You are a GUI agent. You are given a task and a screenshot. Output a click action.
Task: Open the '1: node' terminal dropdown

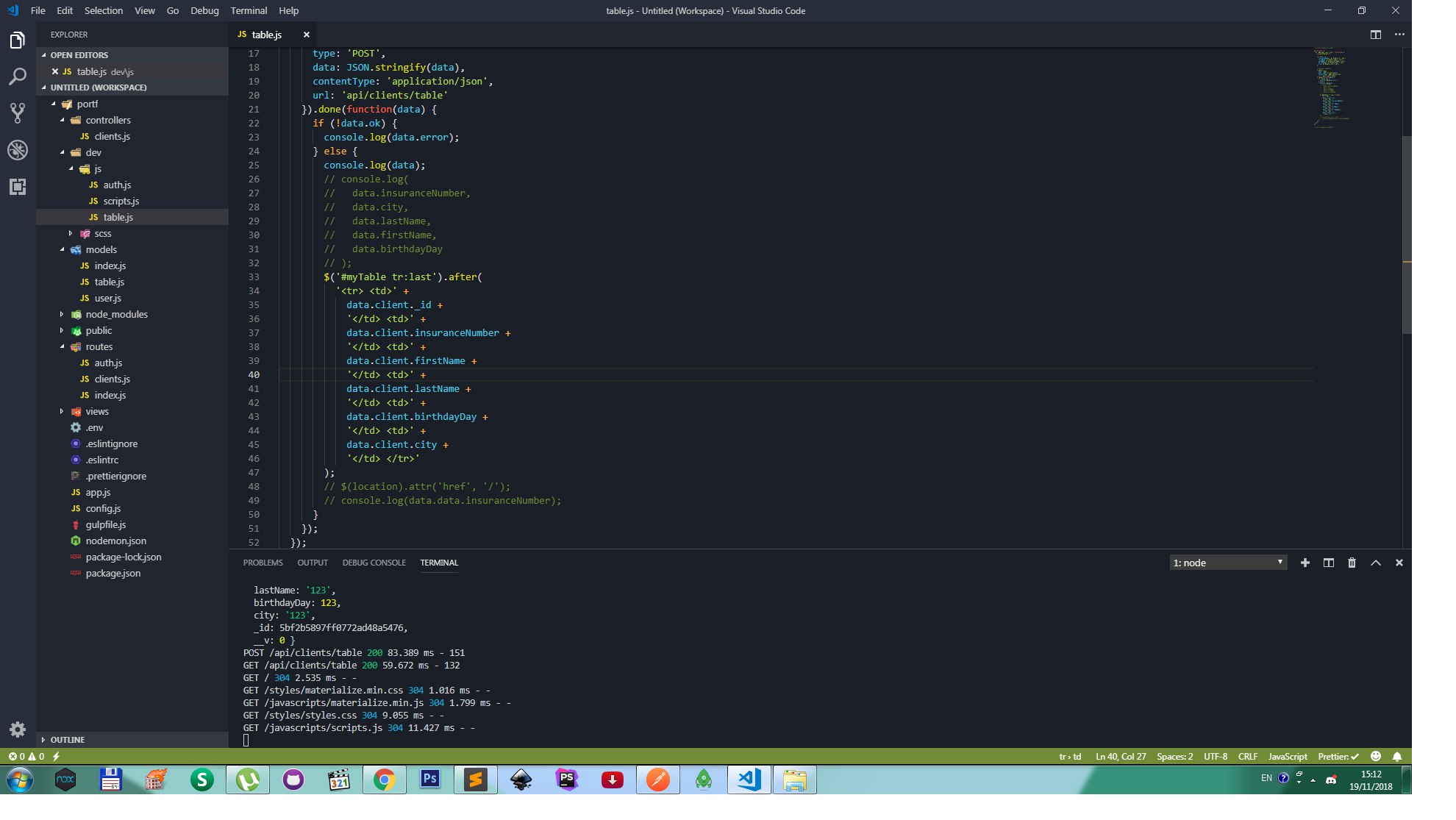coord(1227,563)
